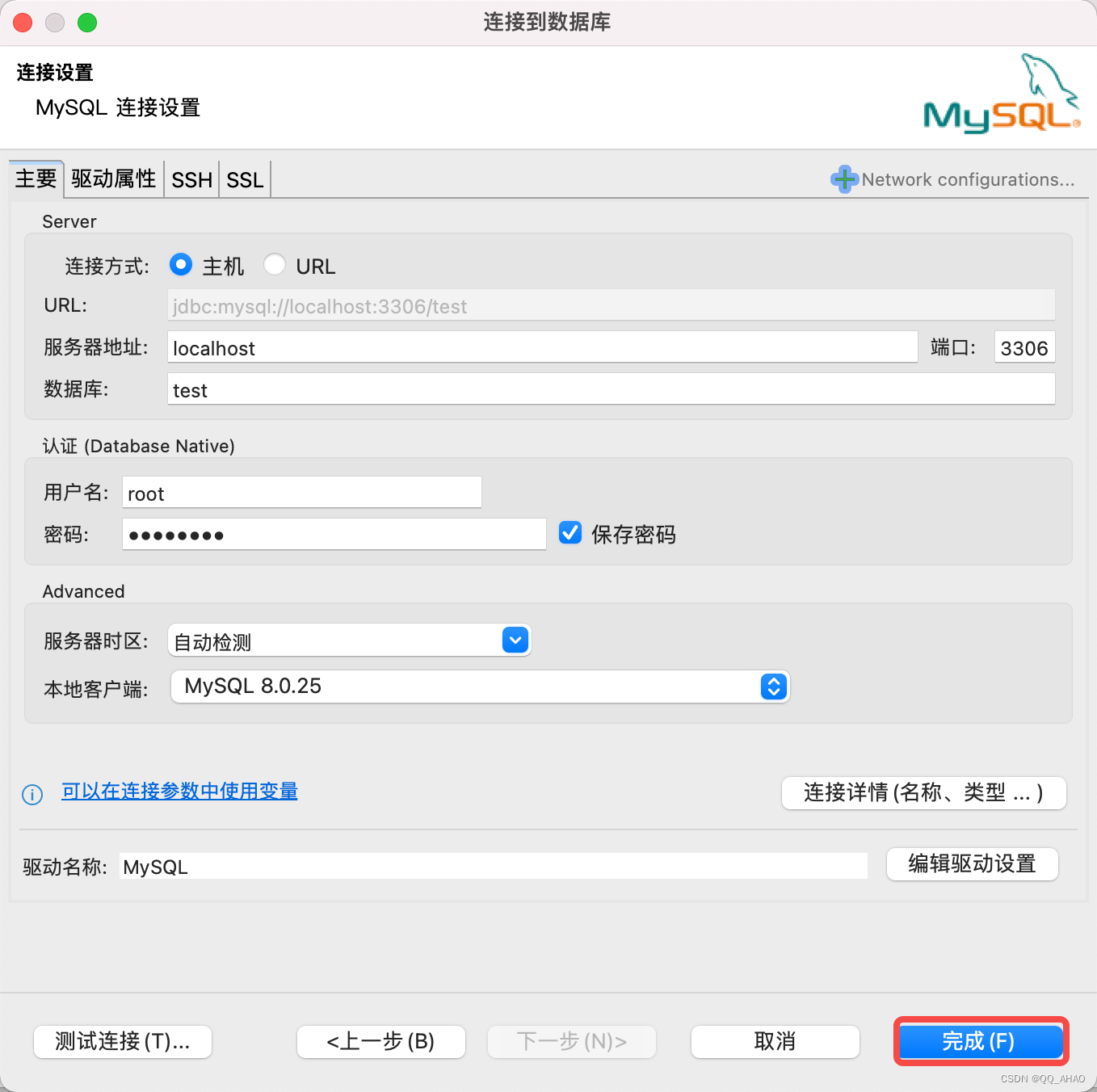Click the 驱动名称 MySQL field
Screen dimensions: 1097x1092
[x=494, y=866]
